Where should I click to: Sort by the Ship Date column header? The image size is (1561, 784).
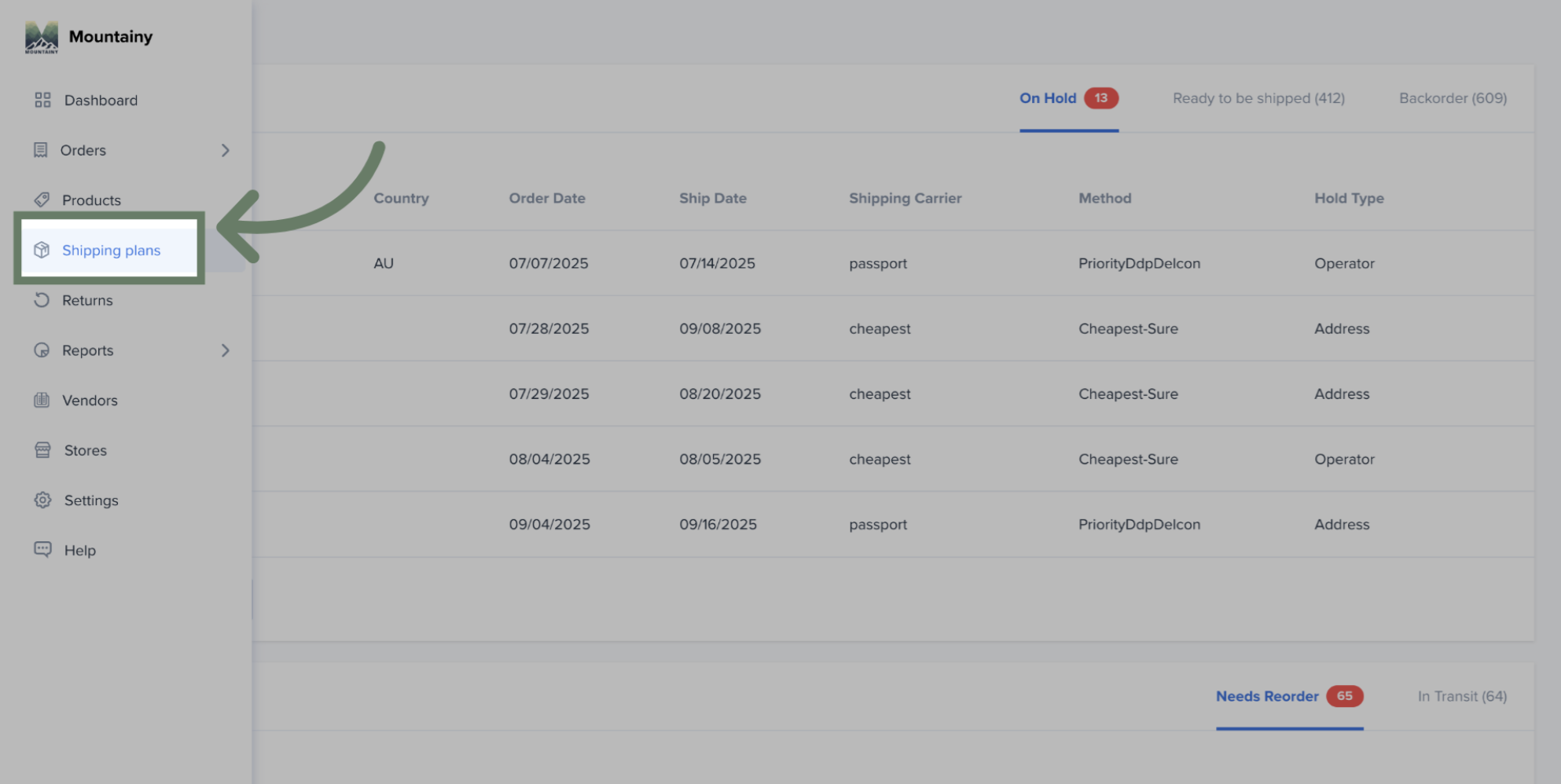713,198
